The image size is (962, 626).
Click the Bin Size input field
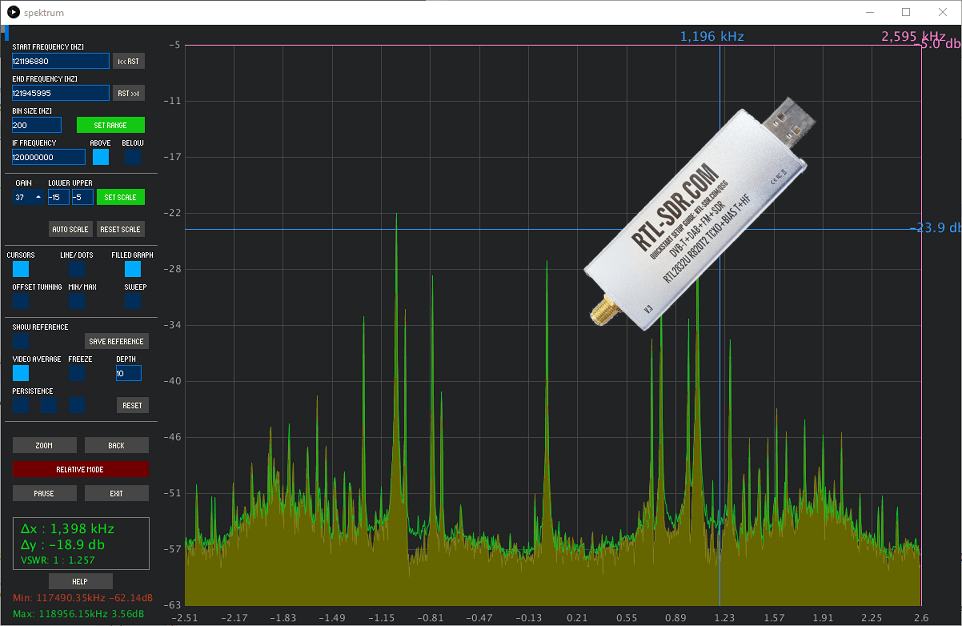tap(37, 125)
